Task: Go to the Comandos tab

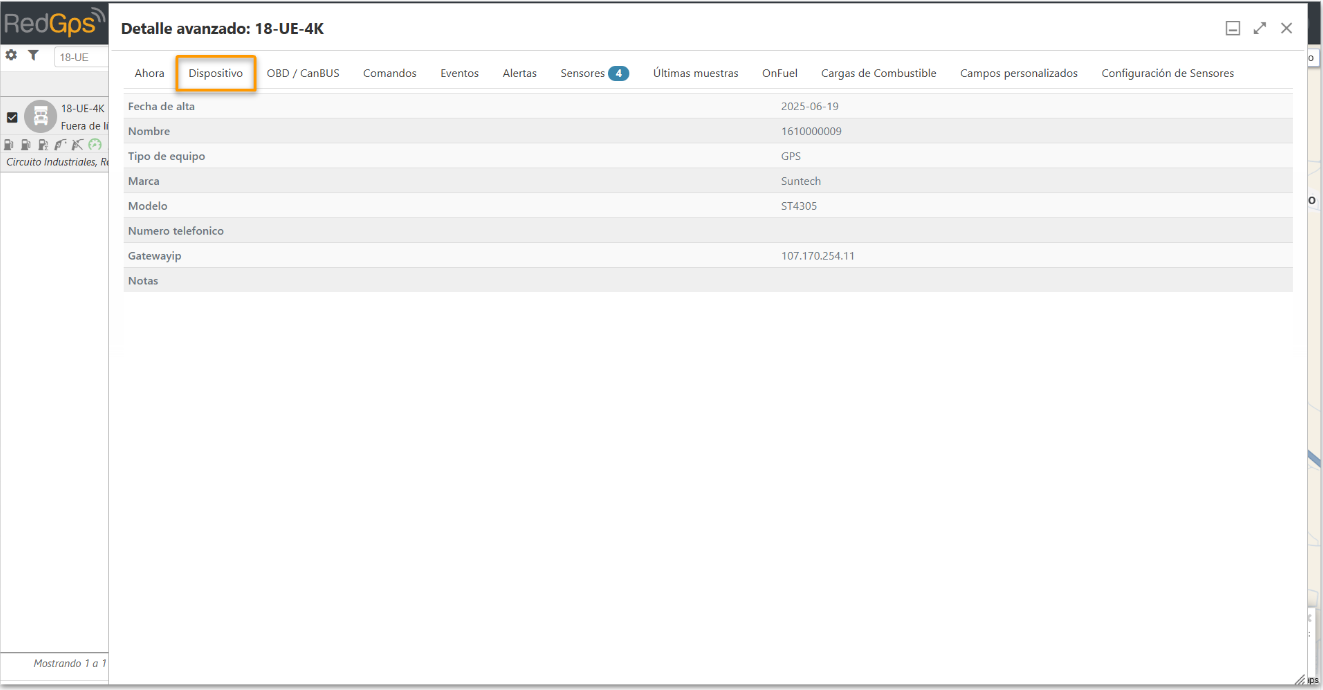Action: 390,73
